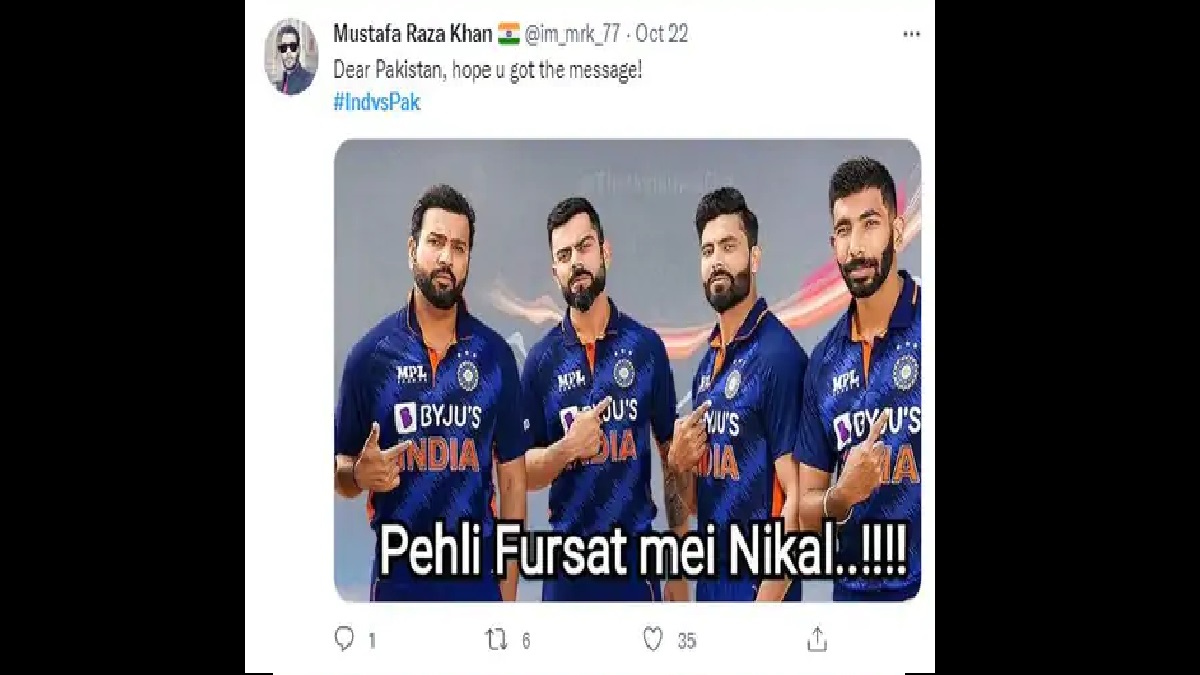1200x675 pixels.
Task: Open the three-dot more options menu
Action: point(911,34)
